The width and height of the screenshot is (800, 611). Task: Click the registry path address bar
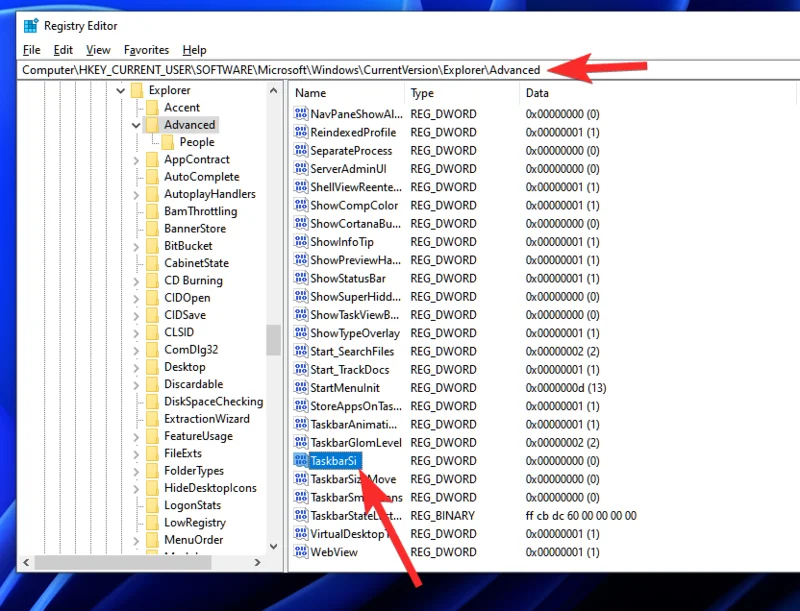tap(300, 70)
